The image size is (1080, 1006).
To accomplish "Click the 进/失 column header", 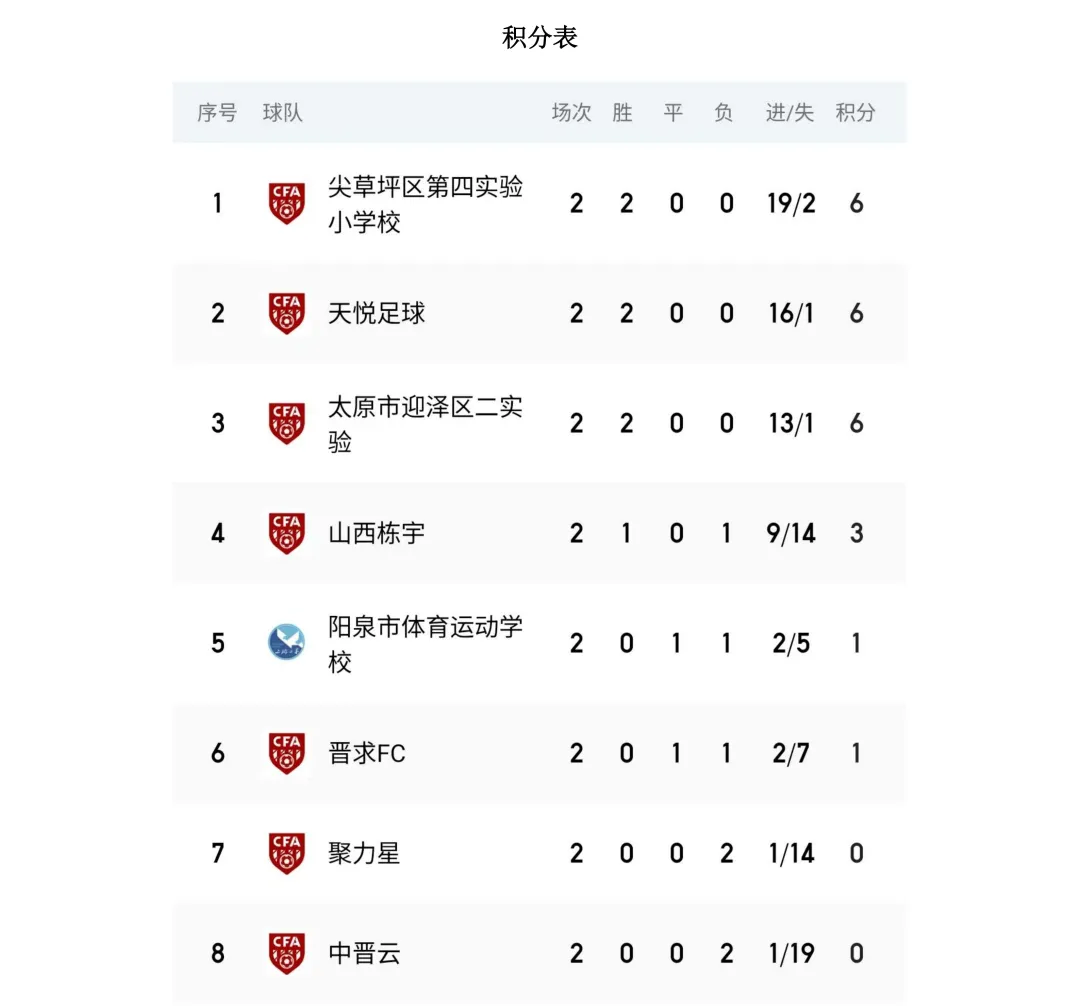I will (789, 112).
